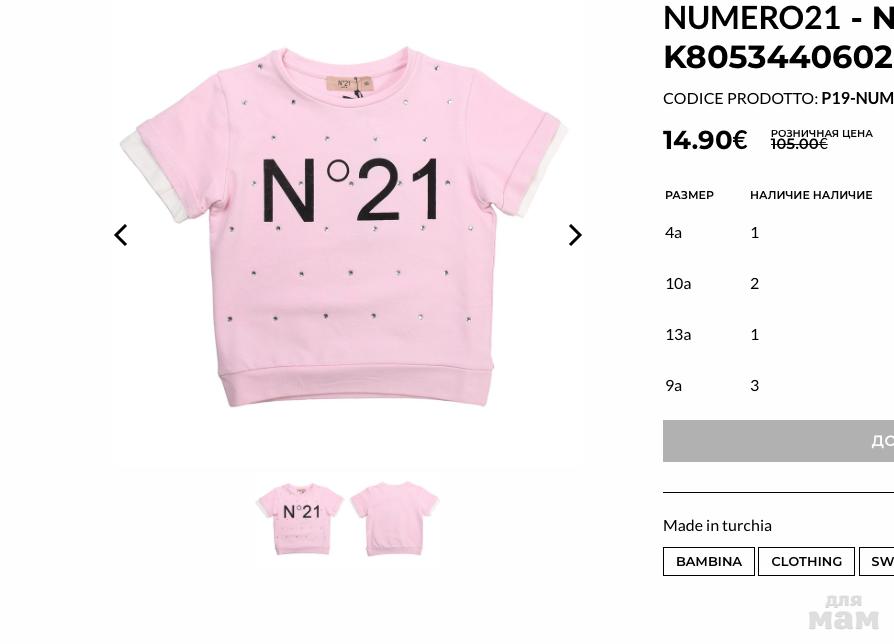Click the gray add button
This screenshot has width=894, height=644.
click(x=778, y=441)
